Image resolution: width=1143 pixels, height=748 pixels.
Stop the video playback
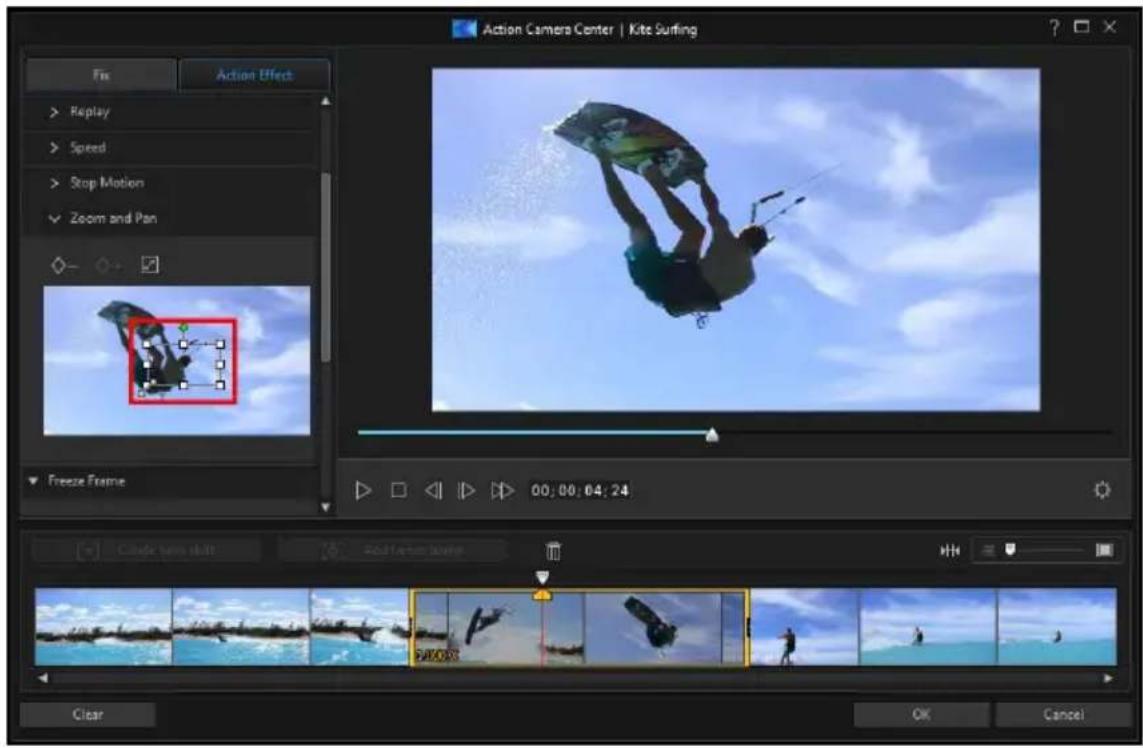click(399, 491)
